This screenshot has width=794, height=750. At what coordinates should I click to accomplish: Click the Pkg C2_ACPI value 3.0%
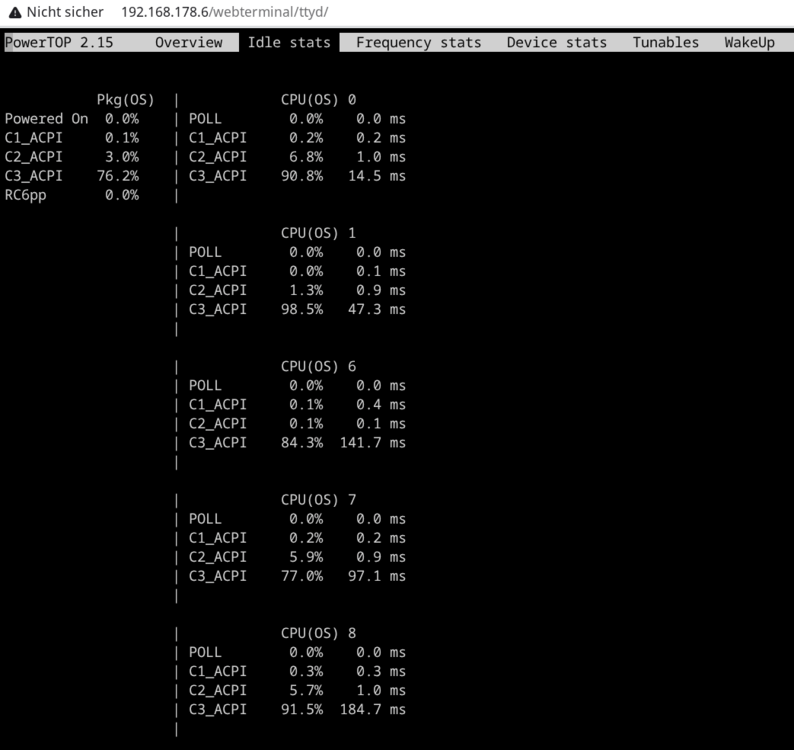click(x=122, y=157)
